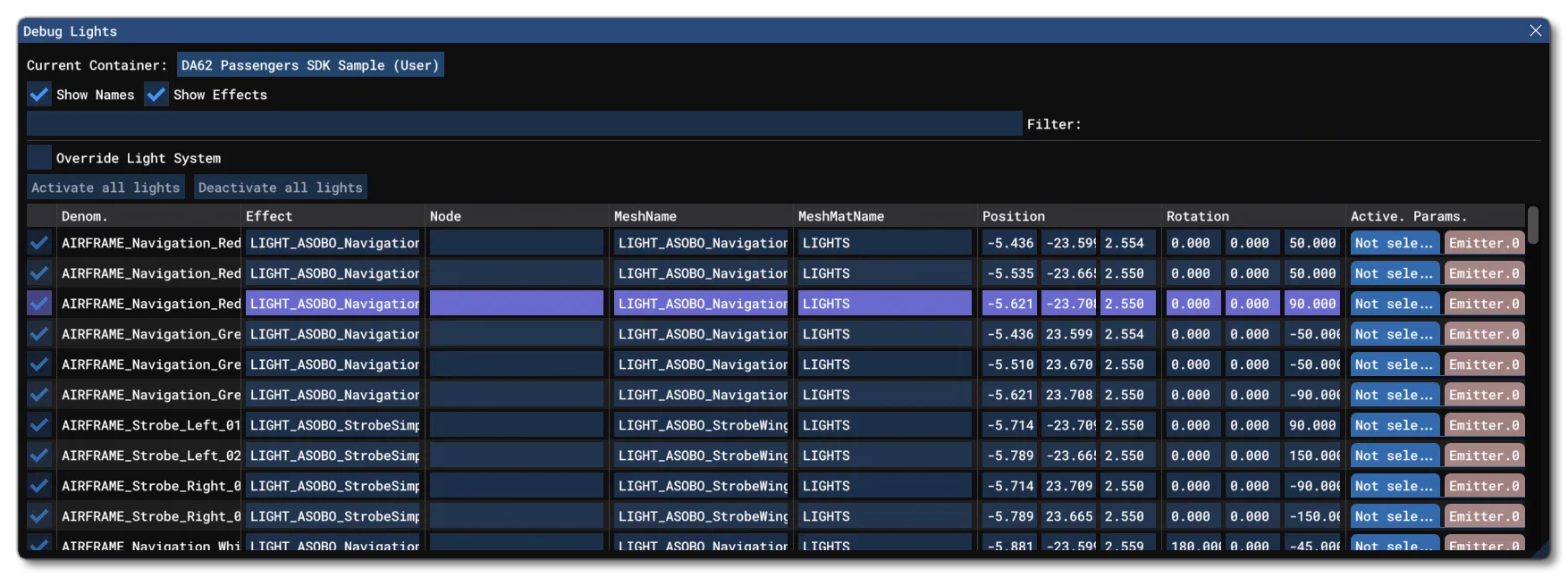
Task: Select the AIRFRAME_Strobe_Left_01 denomination text
Action: (x=150, y=424)
